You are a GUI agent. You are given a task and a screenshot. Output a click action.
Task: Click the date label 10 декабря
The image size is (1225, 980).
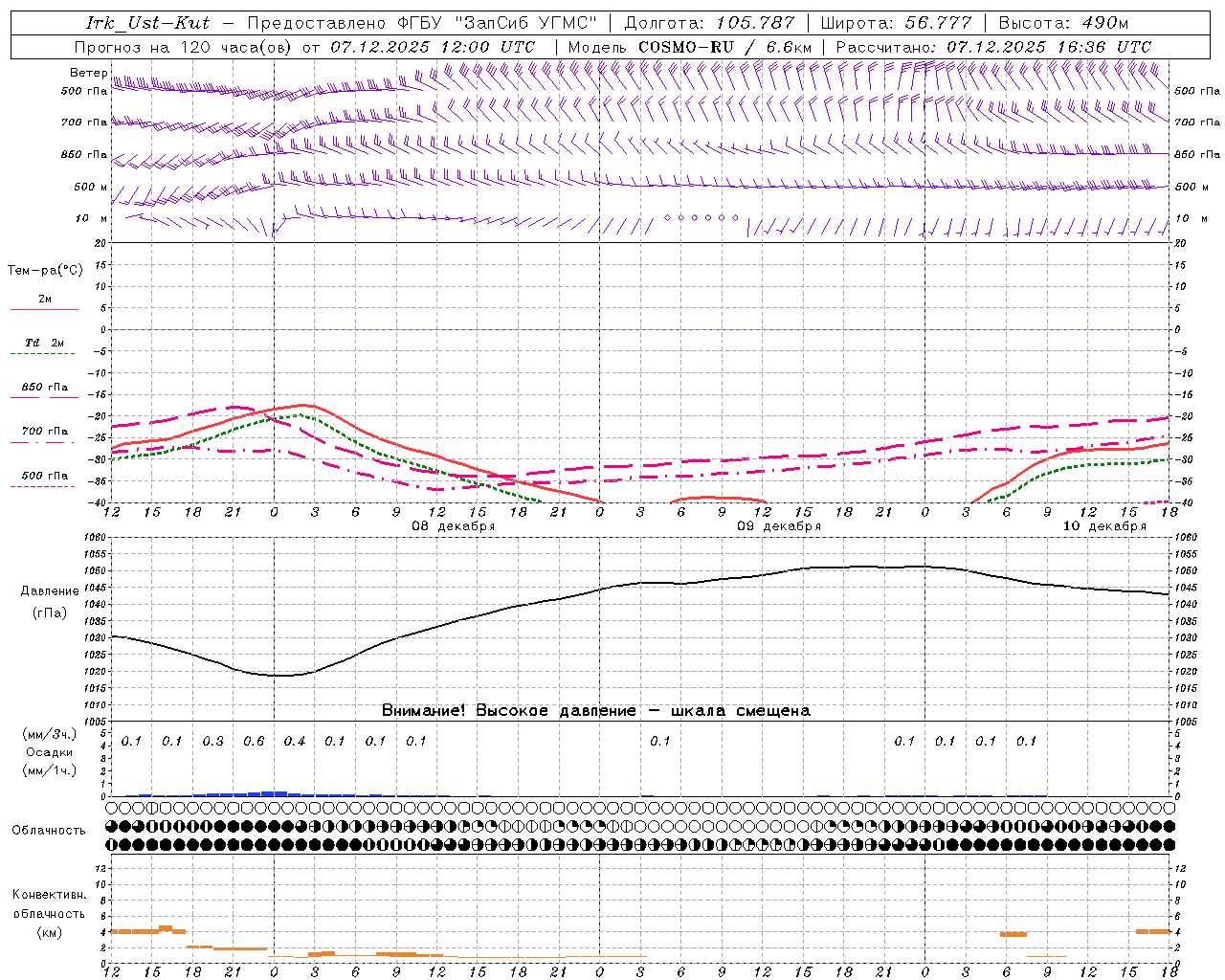tap(1104, 526)
